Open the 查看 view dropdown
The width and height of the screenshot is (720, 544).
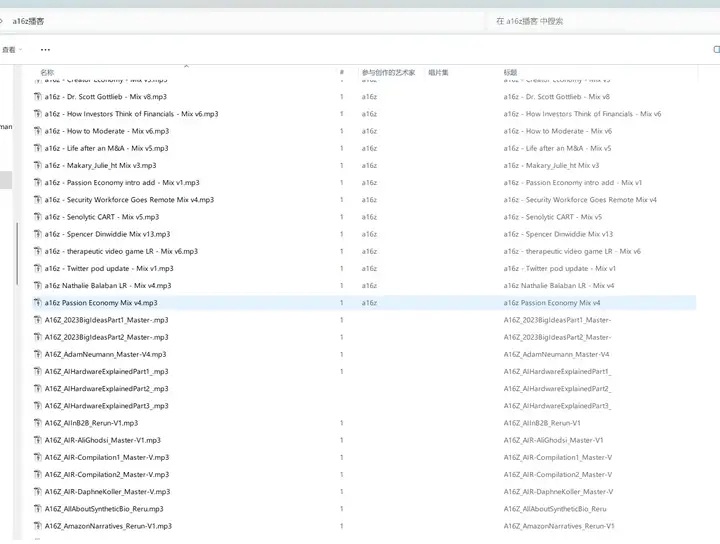coord(11,50)
